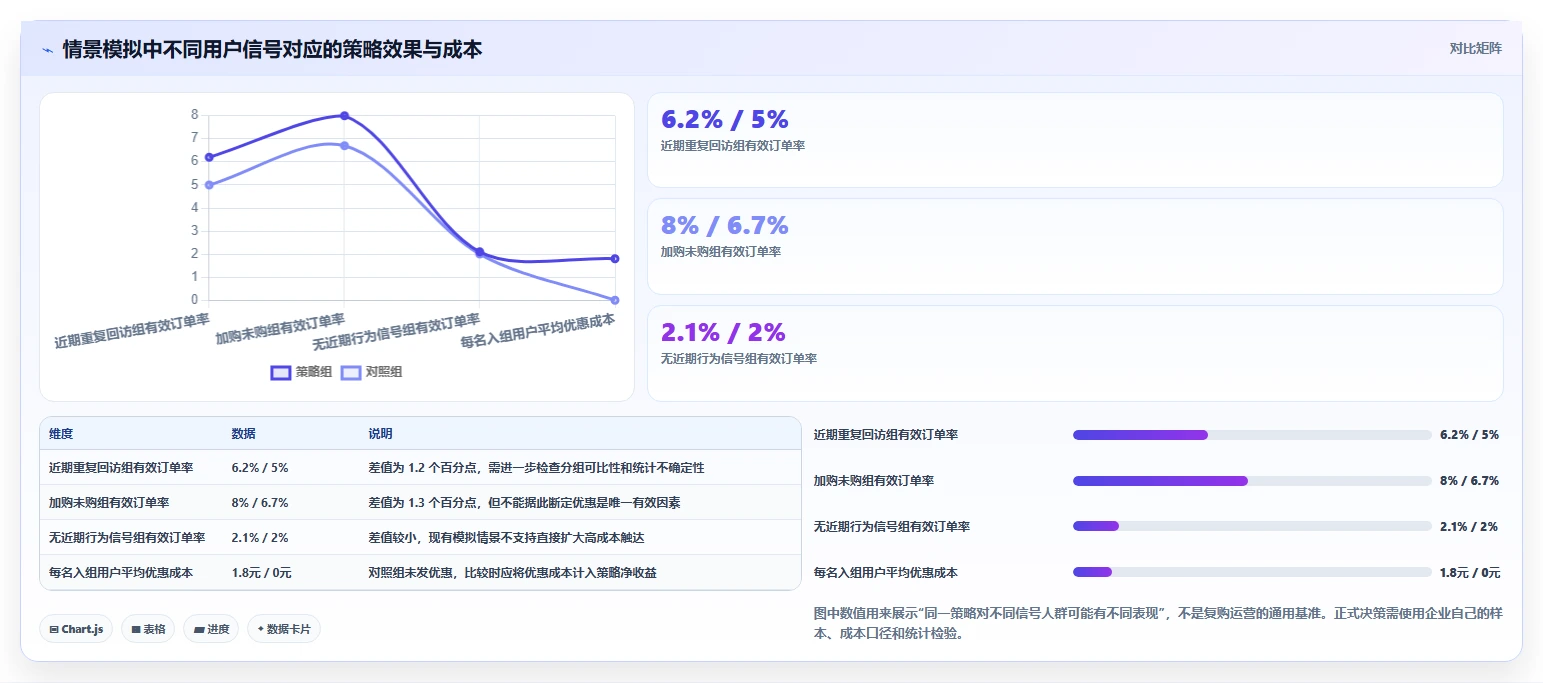Click the 加购未购组有效订单率 progress bar
Viewport: 1543px width, 683px height.
pos(1252,481)
